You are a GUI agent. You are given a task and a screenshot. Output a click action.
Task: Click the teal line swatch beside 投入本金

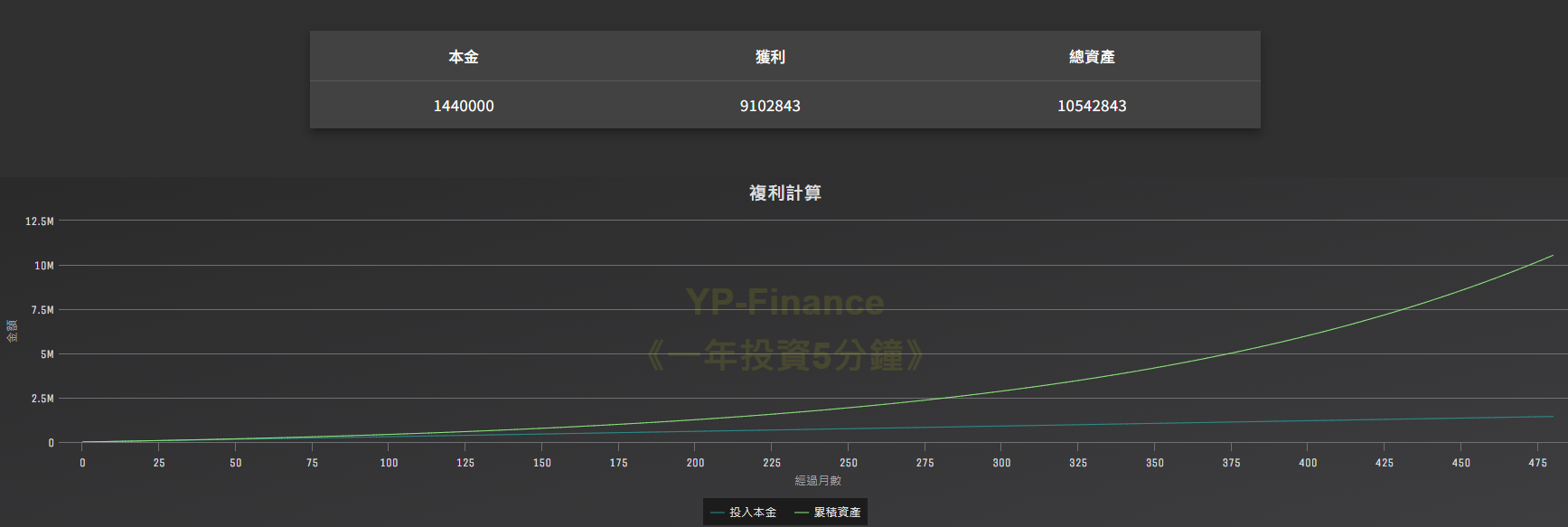[x=718, y=513]
